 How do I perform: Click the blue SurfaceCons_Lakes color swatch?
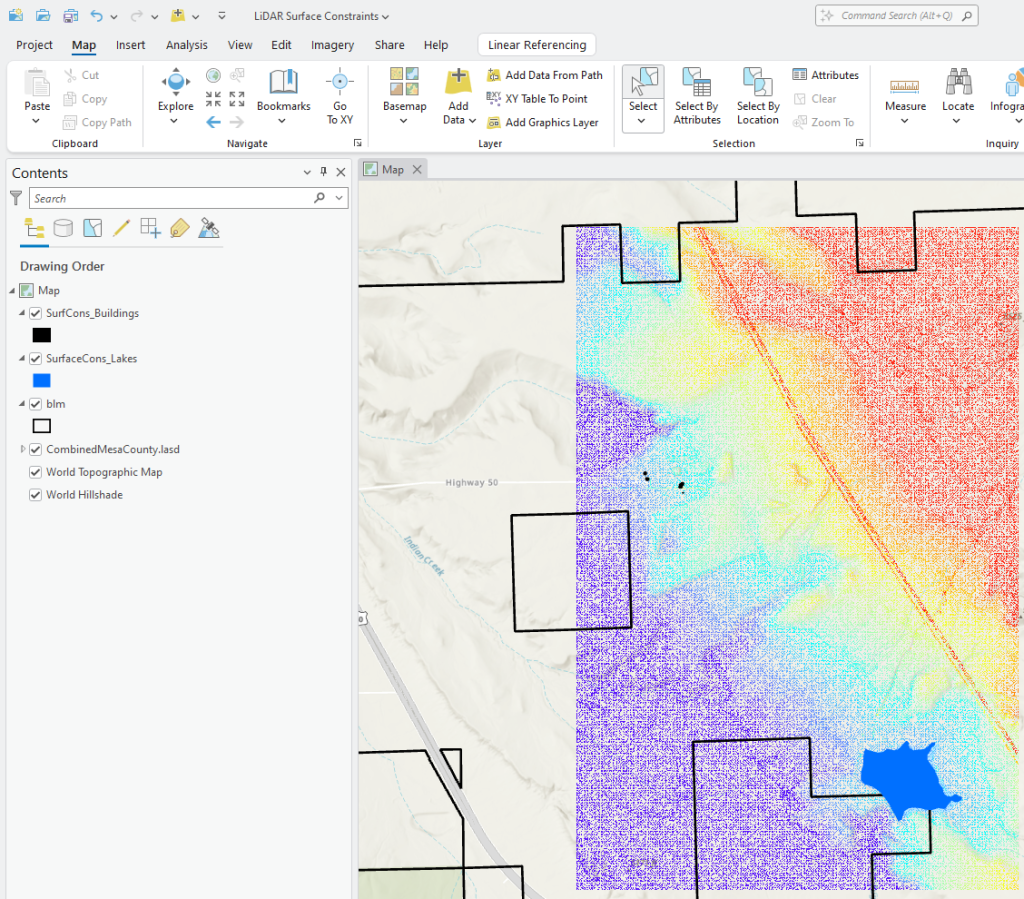(x=41, y=380)
